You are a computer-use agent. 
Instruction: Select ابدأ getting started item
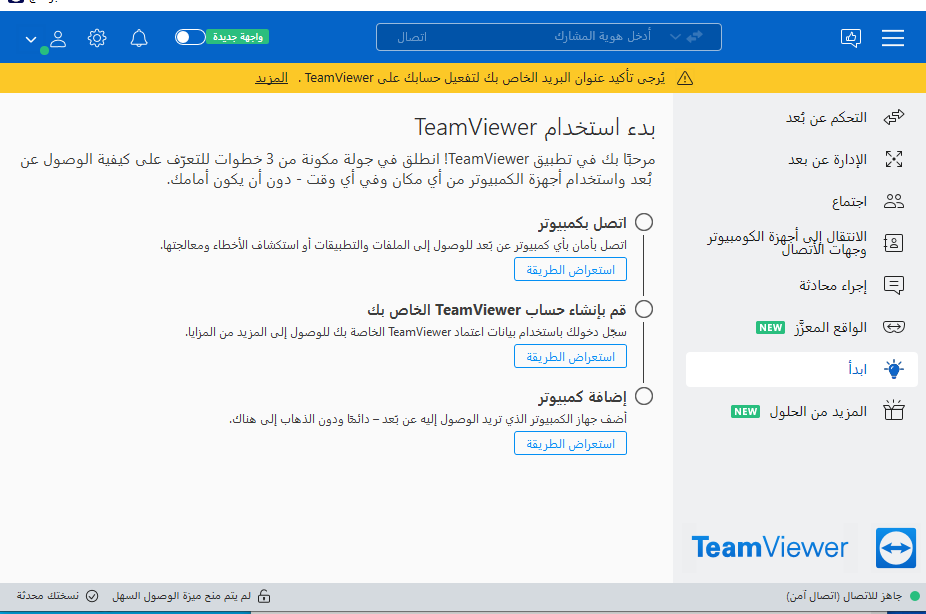(801, 370)
